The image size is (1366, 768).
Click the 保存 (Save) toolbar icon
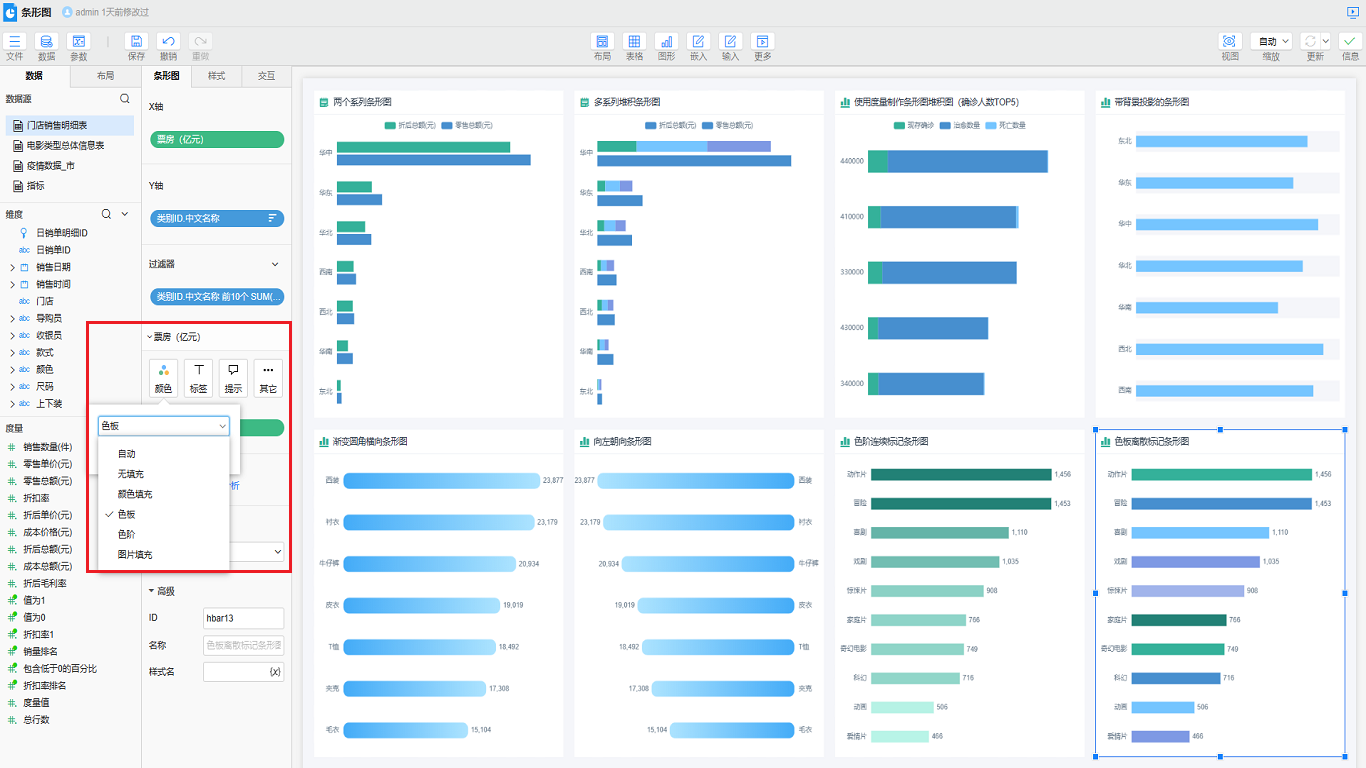136,42
